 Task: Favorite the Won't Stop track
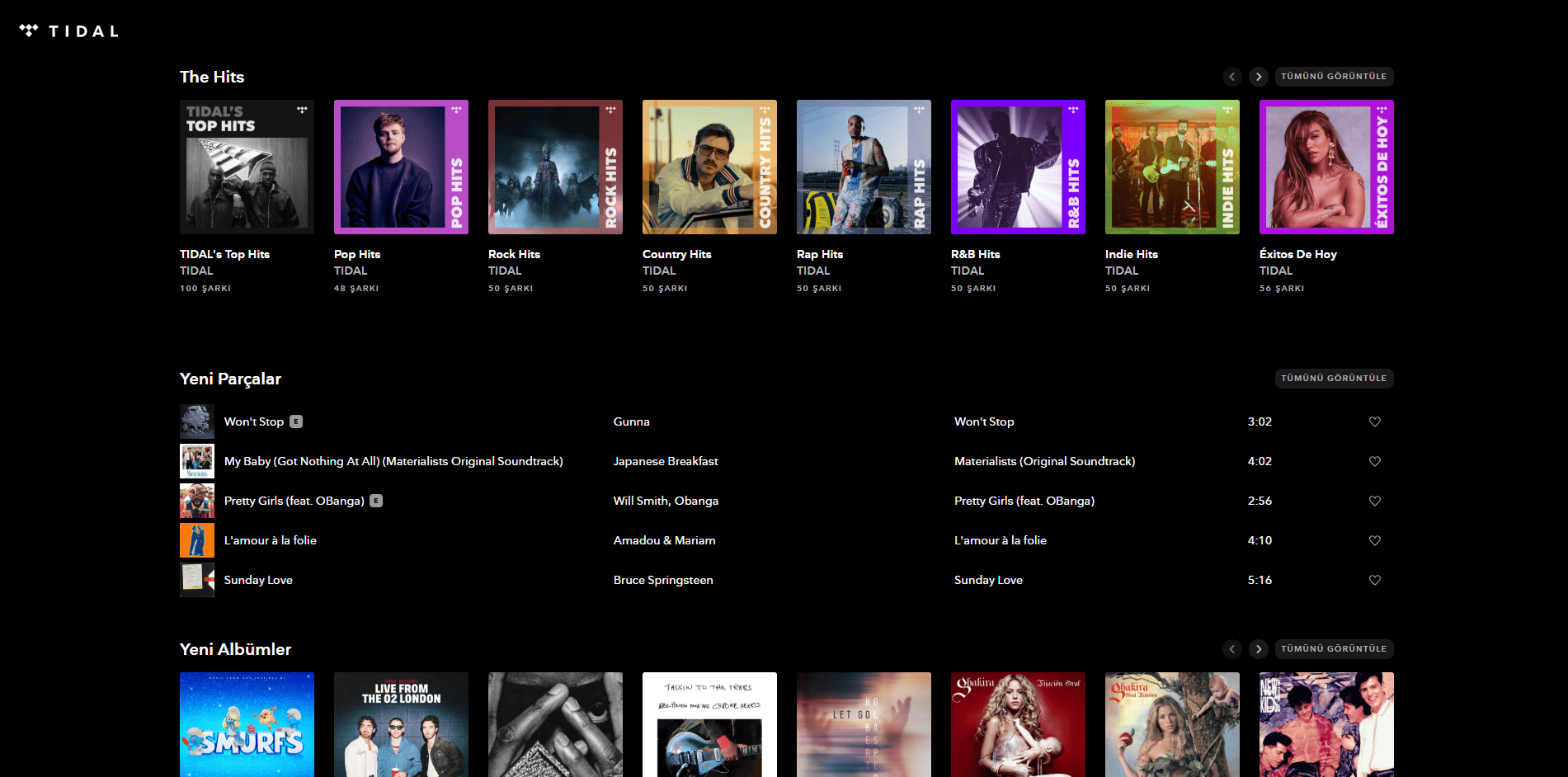pyautogui.click(x=1375, y=421)
